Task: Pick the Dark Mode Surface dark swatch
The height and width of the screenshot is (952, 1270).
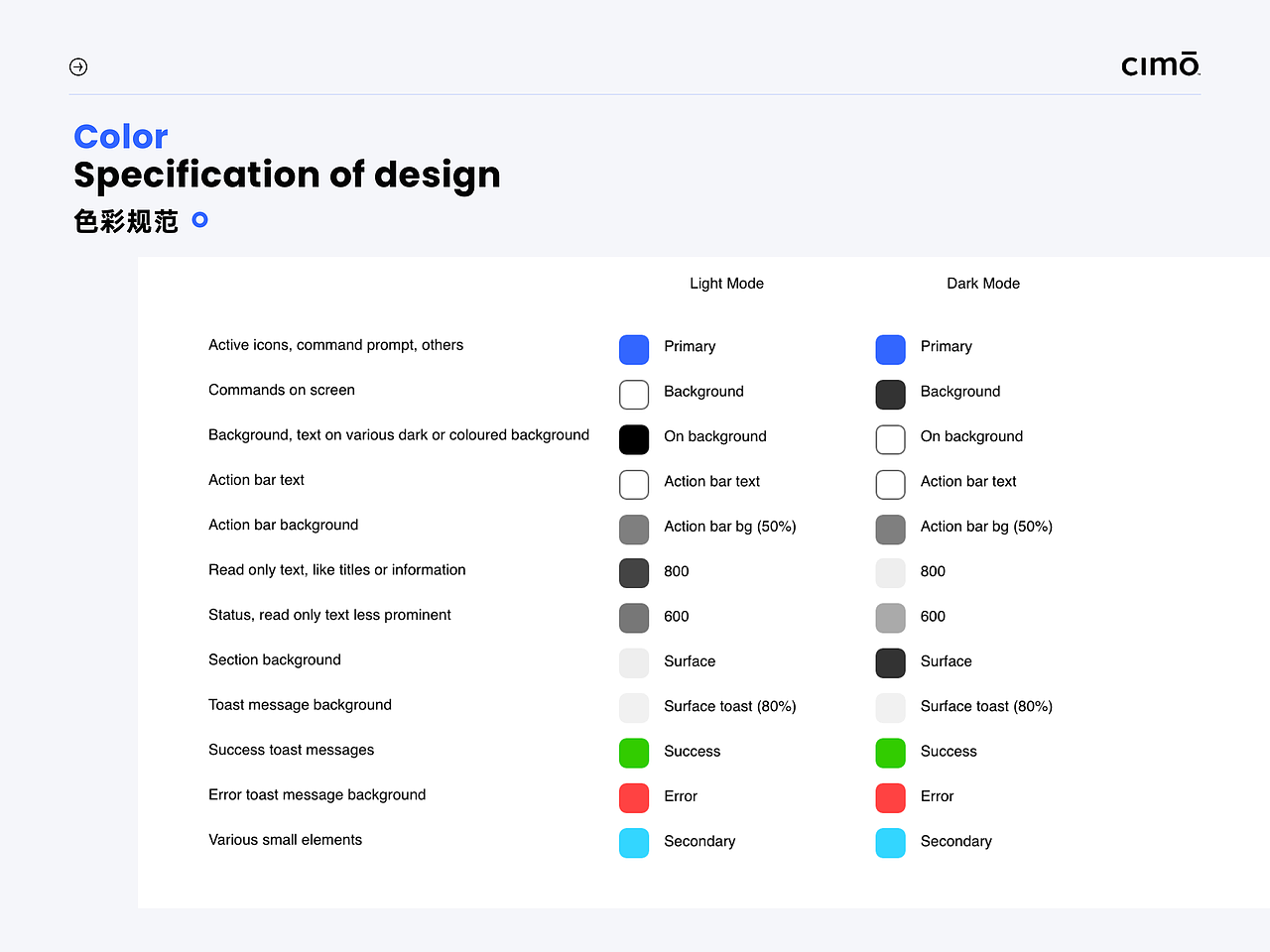Action: (x=890, y=662)
